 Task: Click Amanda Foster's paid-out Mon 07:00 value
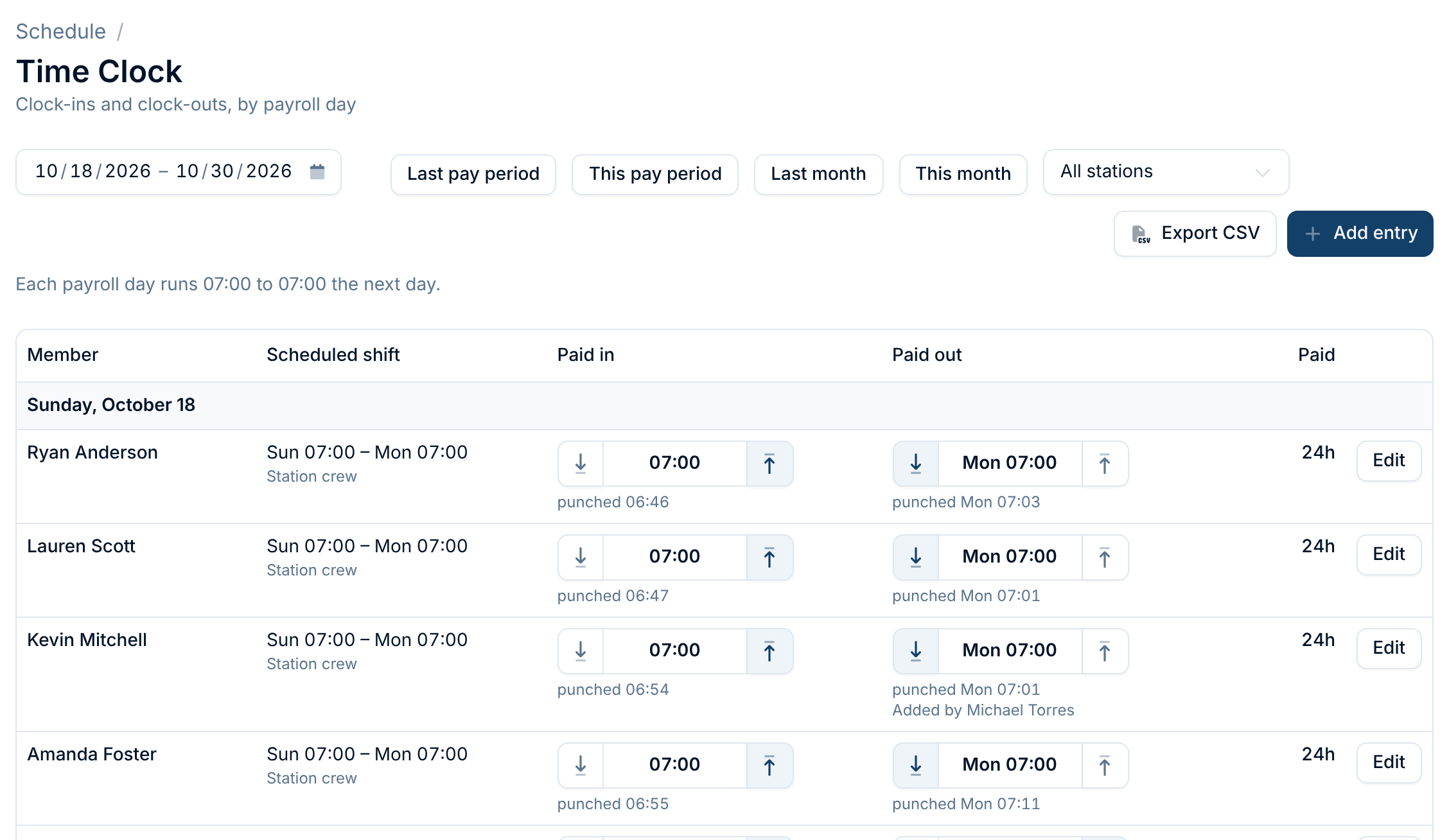[1010, 765]
